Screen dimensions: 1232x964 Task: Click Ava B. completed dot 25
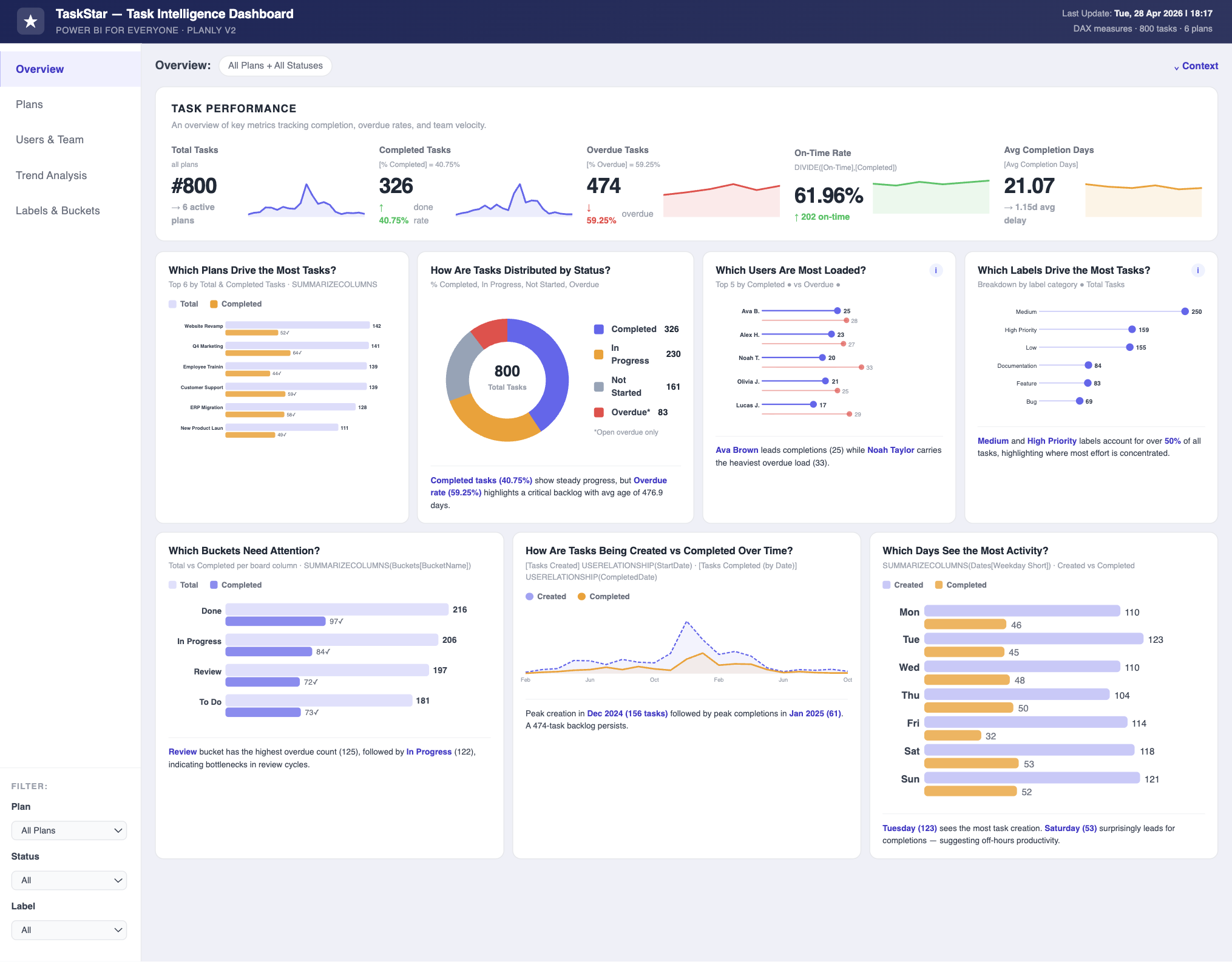(x=838, y=311)
